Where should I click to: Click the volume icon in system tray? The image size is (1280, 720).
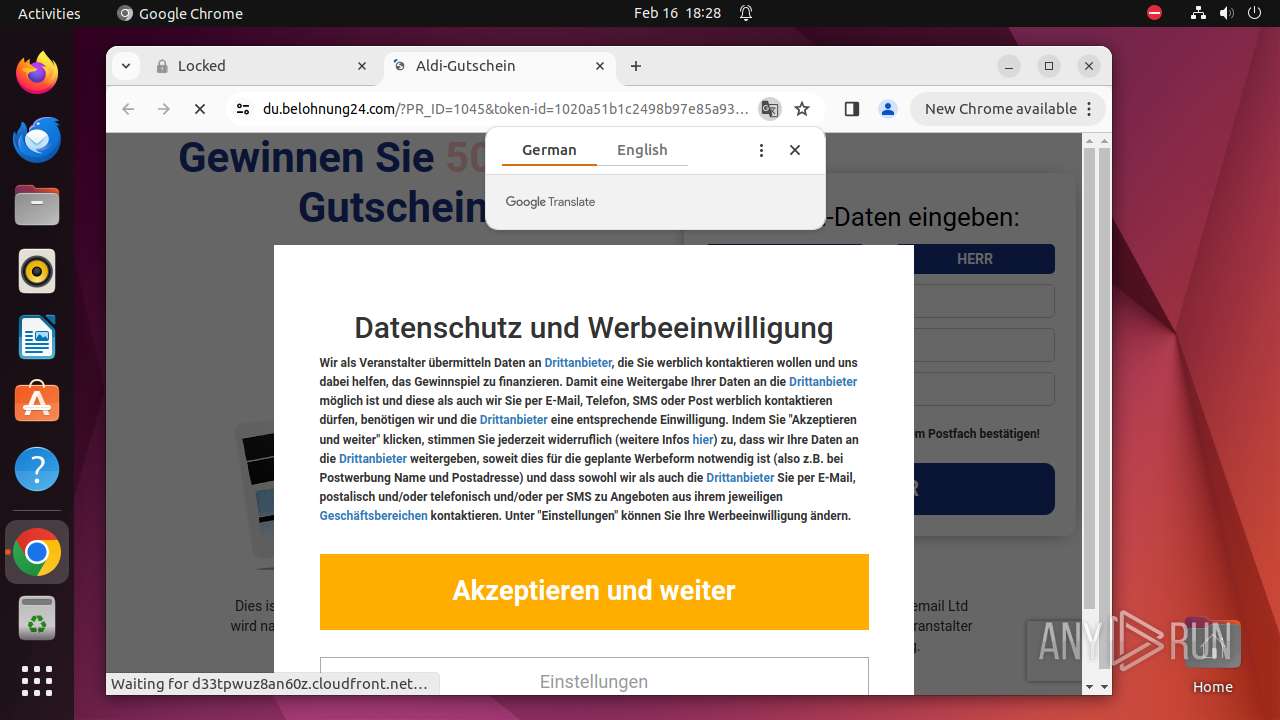(1227, 13)
